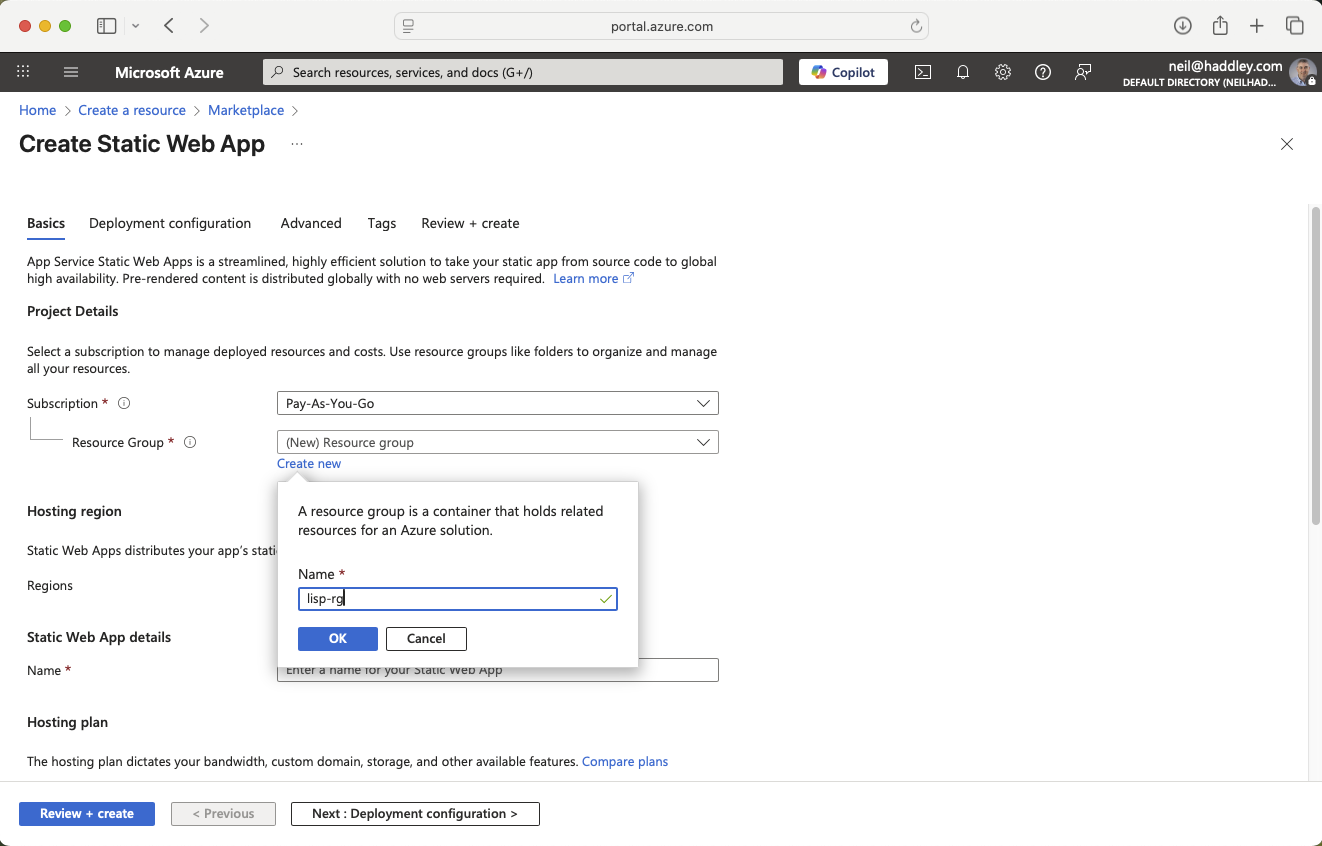Open the feedback icon in top bar

[1082, 72]
